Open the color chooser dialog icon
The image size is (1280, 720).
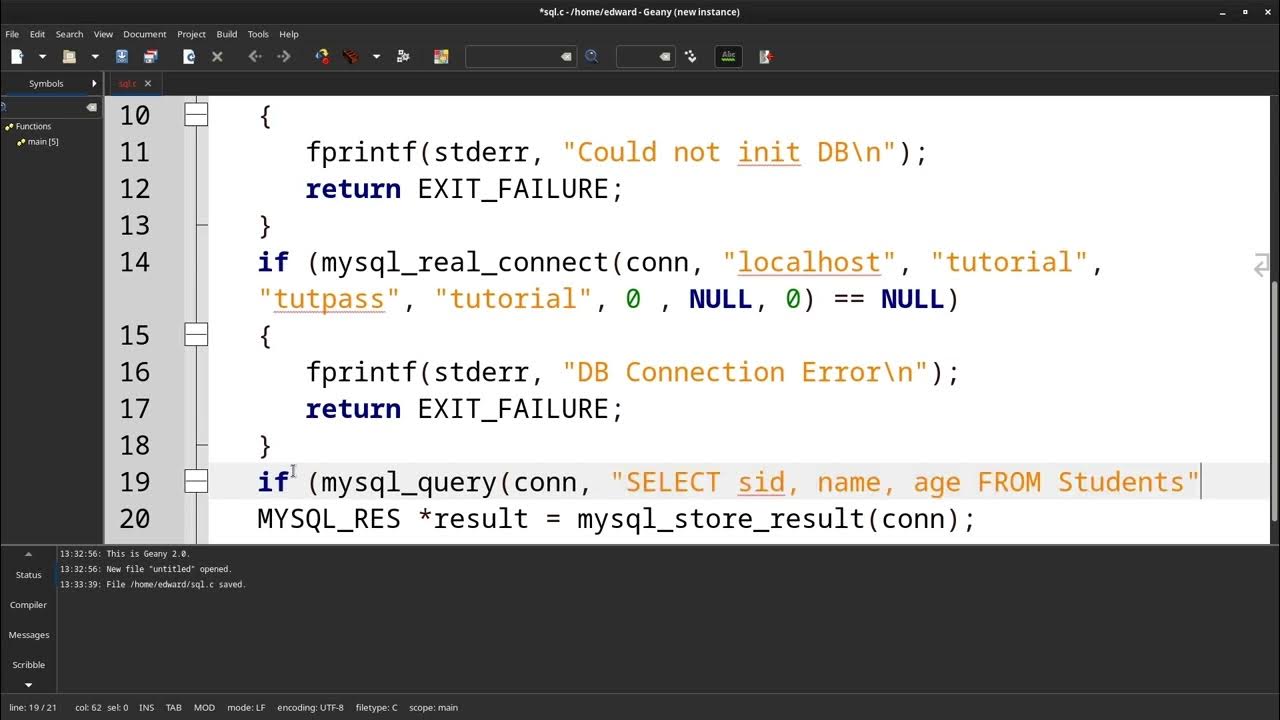[441, 57]
